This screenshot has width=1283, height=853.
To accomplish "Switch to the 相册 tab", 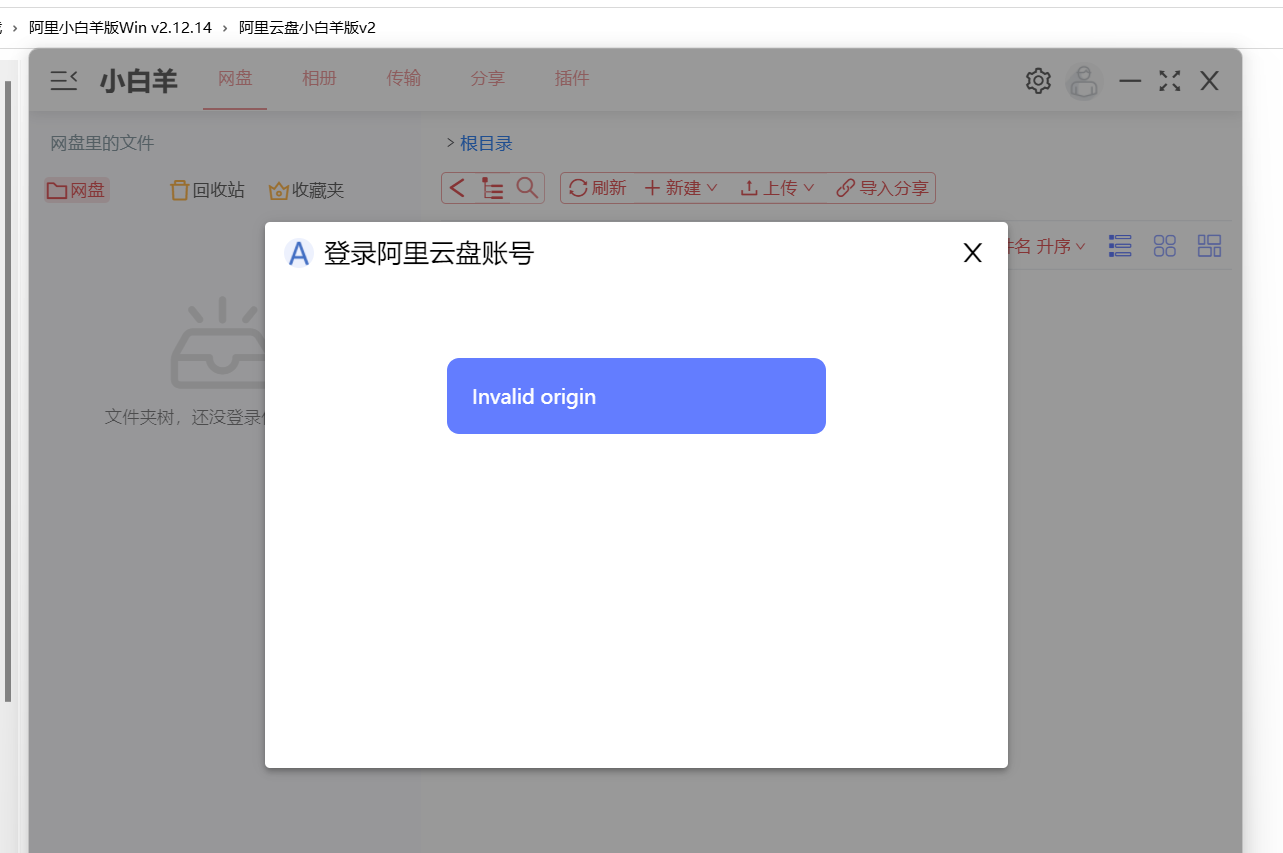I will point(319,79).
